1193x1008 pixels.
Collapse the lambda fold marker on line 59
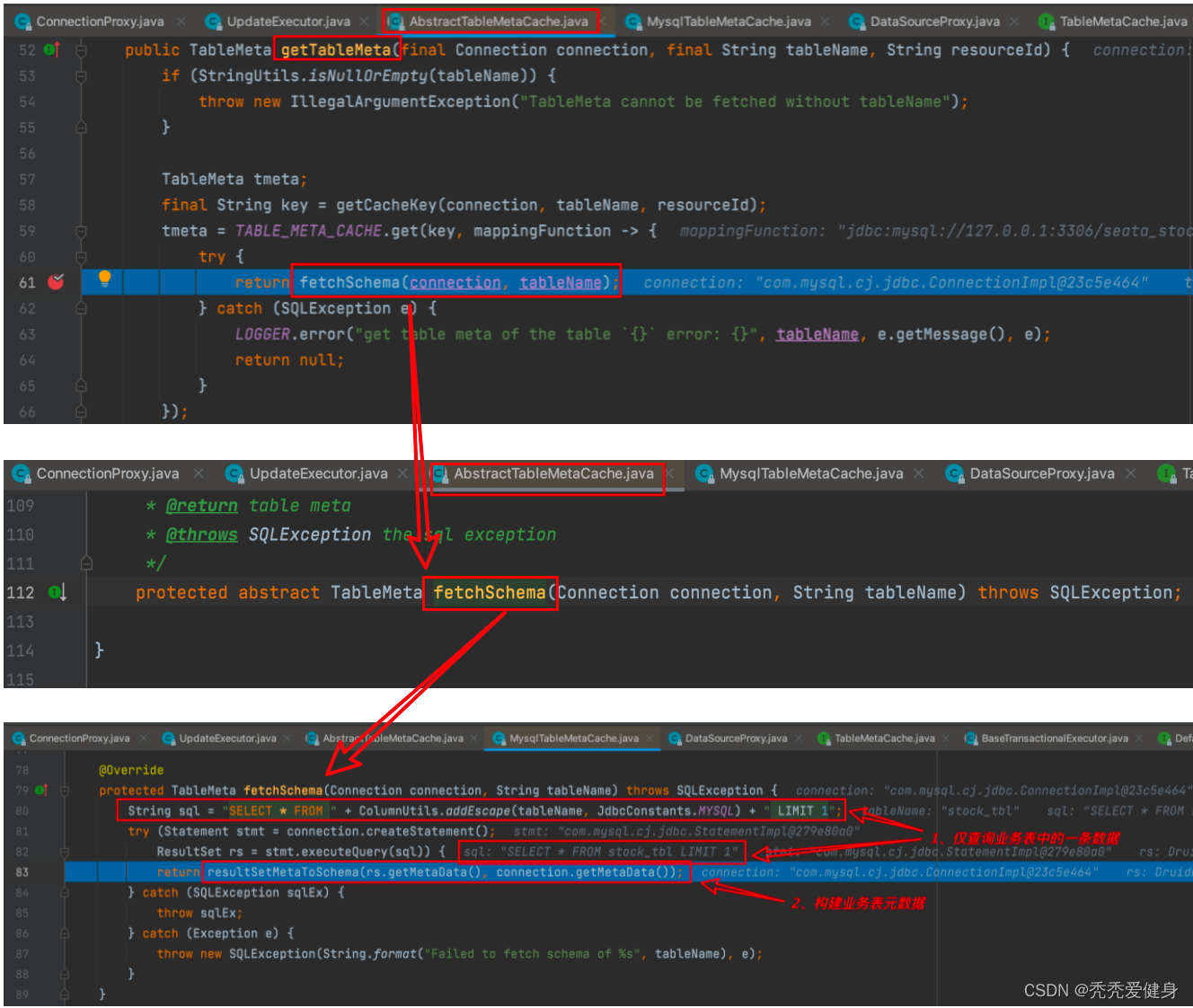click(x=81, y=231)
